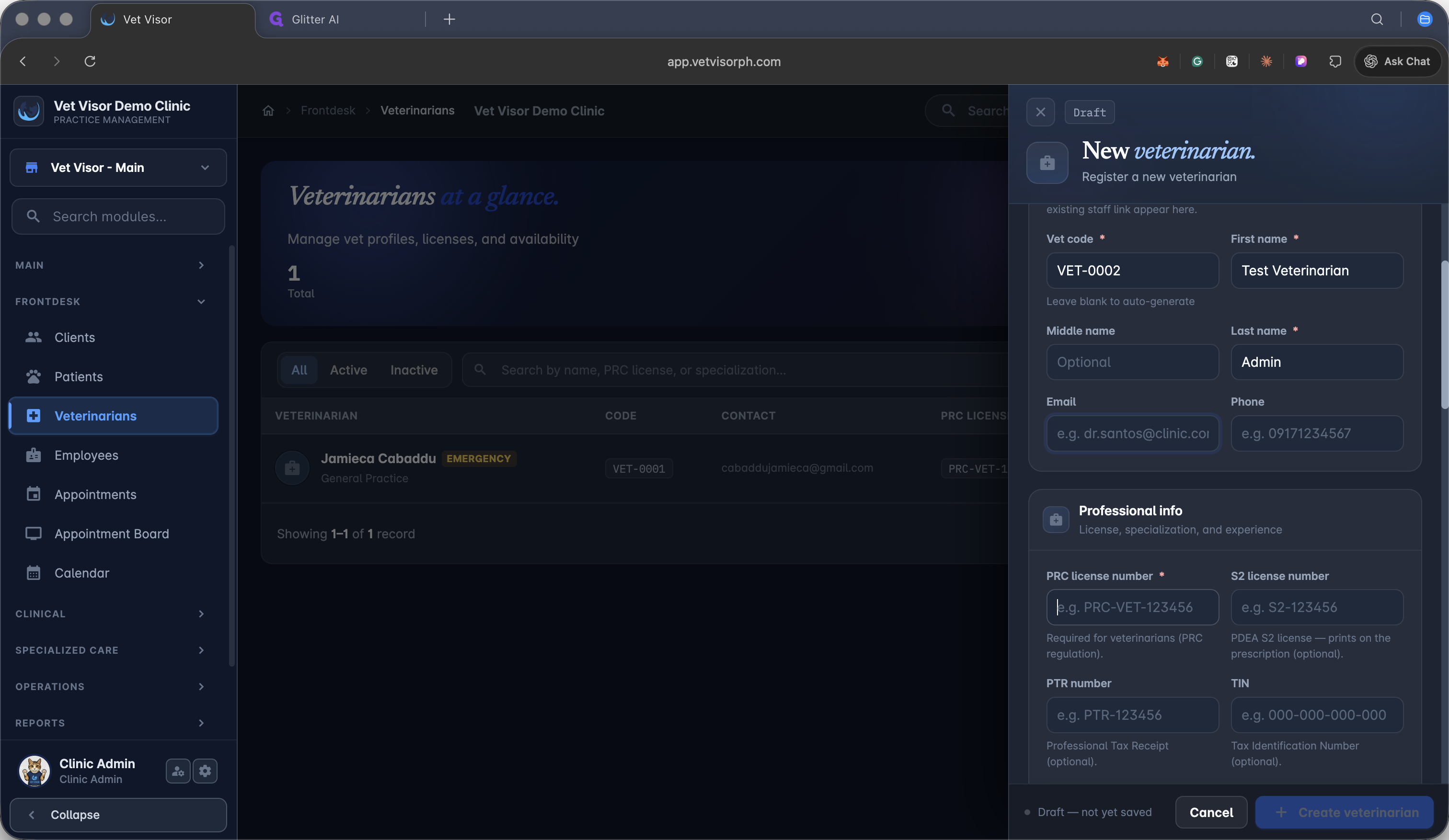
Task: Open Employees in the sidebar
Action: point(114,455)
